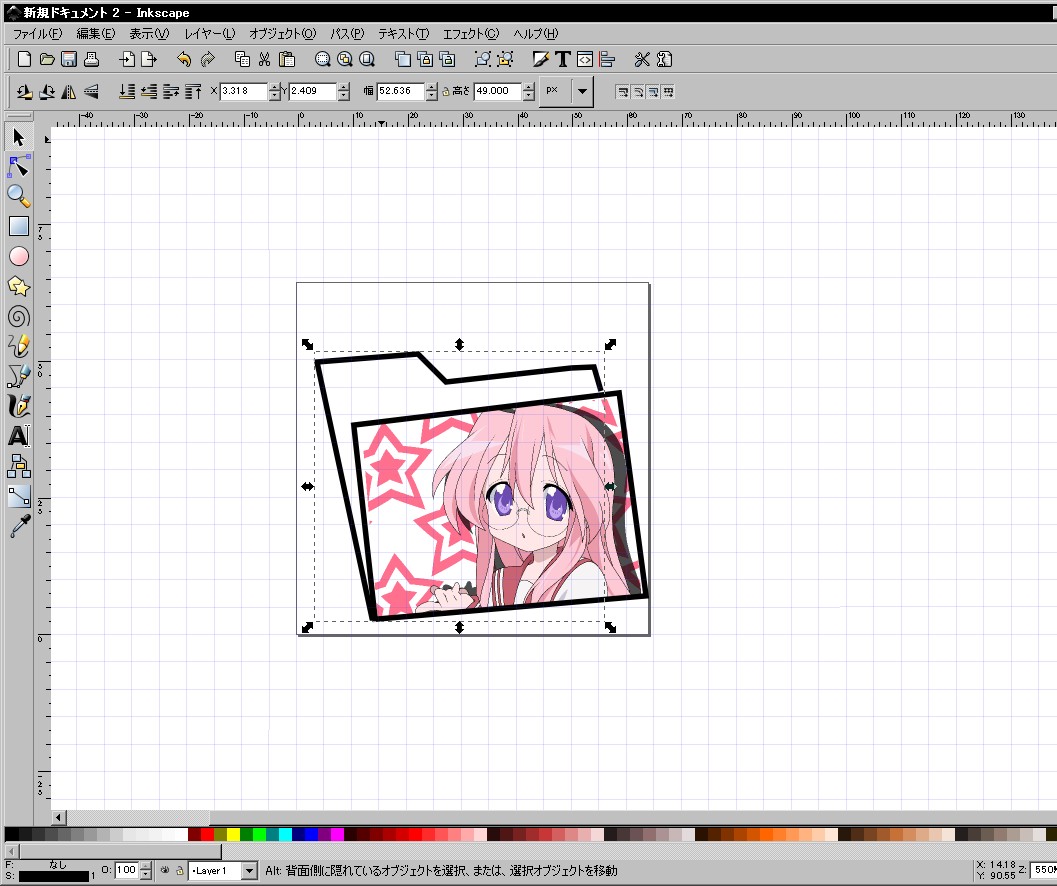
Task: Ungroup the selected group
Action: (505, 59)
